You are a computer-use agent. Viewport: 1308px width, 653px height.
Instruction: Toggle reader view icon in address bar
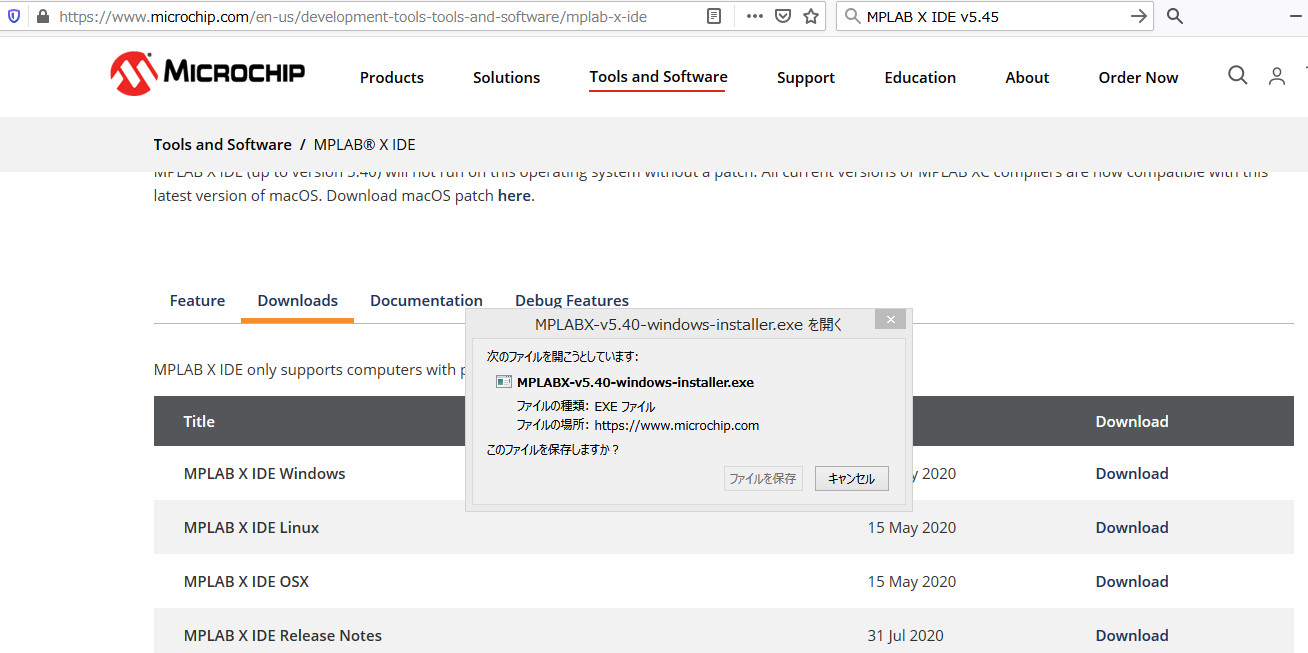713,16
